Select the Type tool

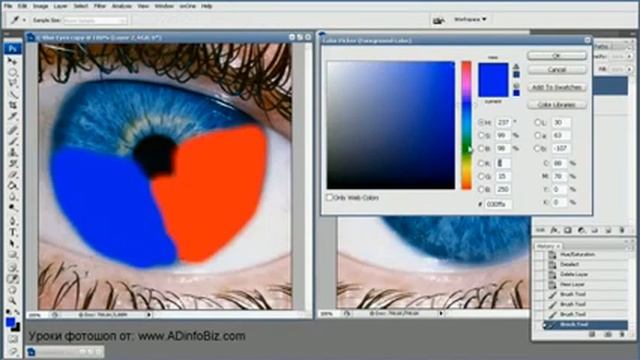pyautogui.click(x=13, y=233)
